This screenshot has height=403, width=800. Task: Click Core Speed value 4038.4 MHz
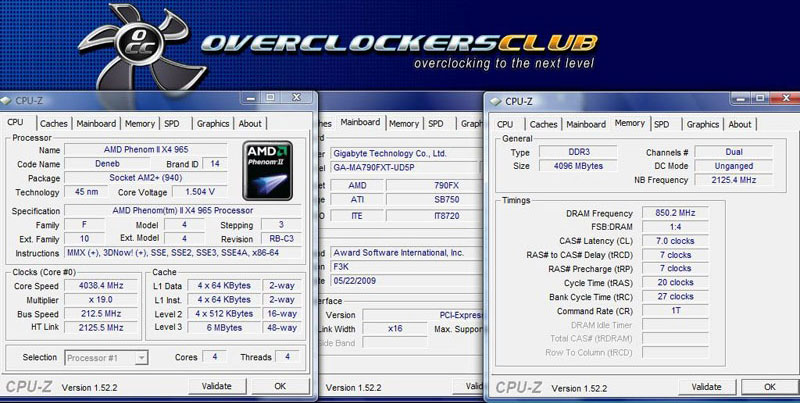pos(101,286)
